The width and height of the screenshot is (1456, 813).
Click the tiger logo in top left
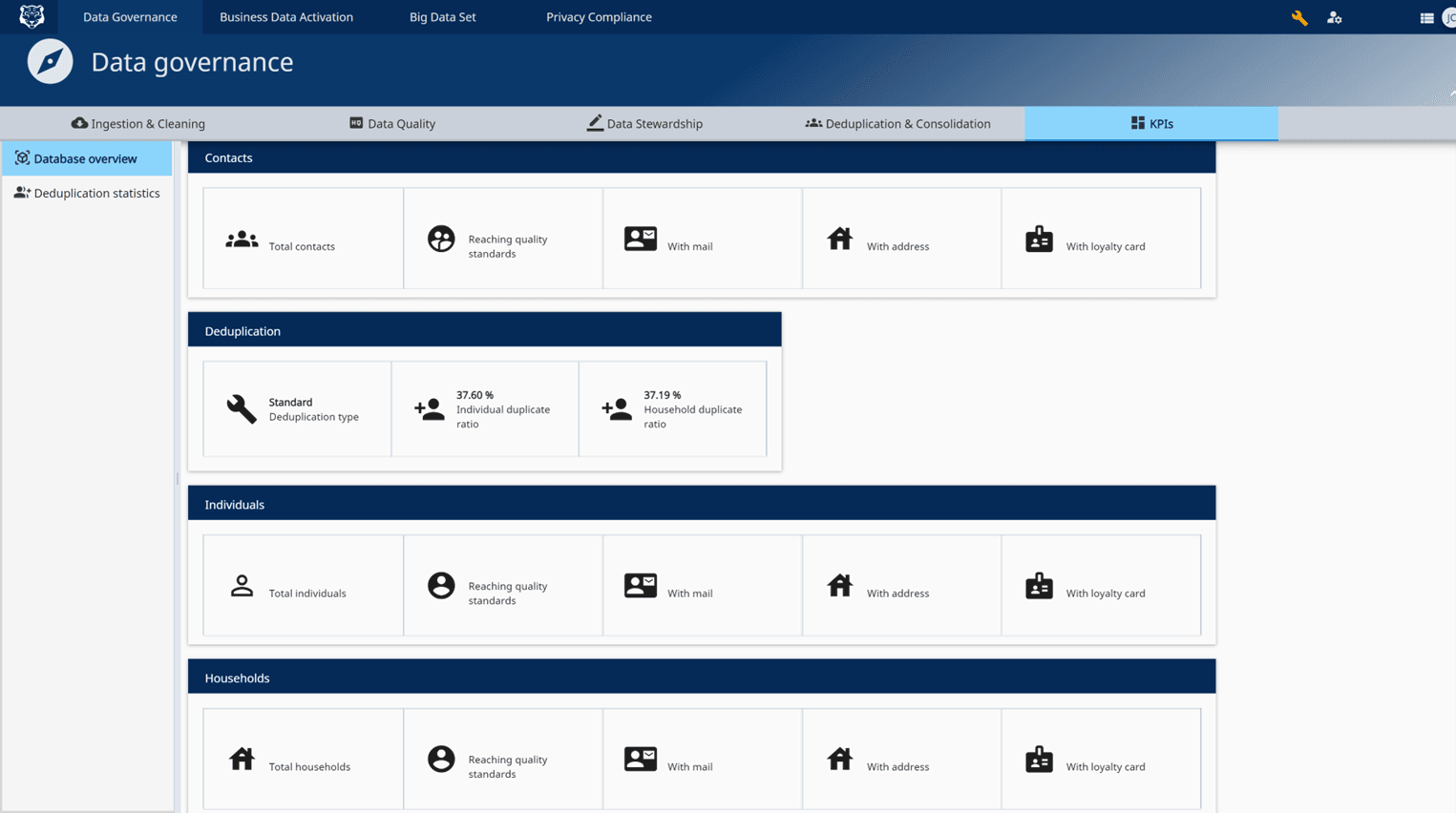pos(32,16)
